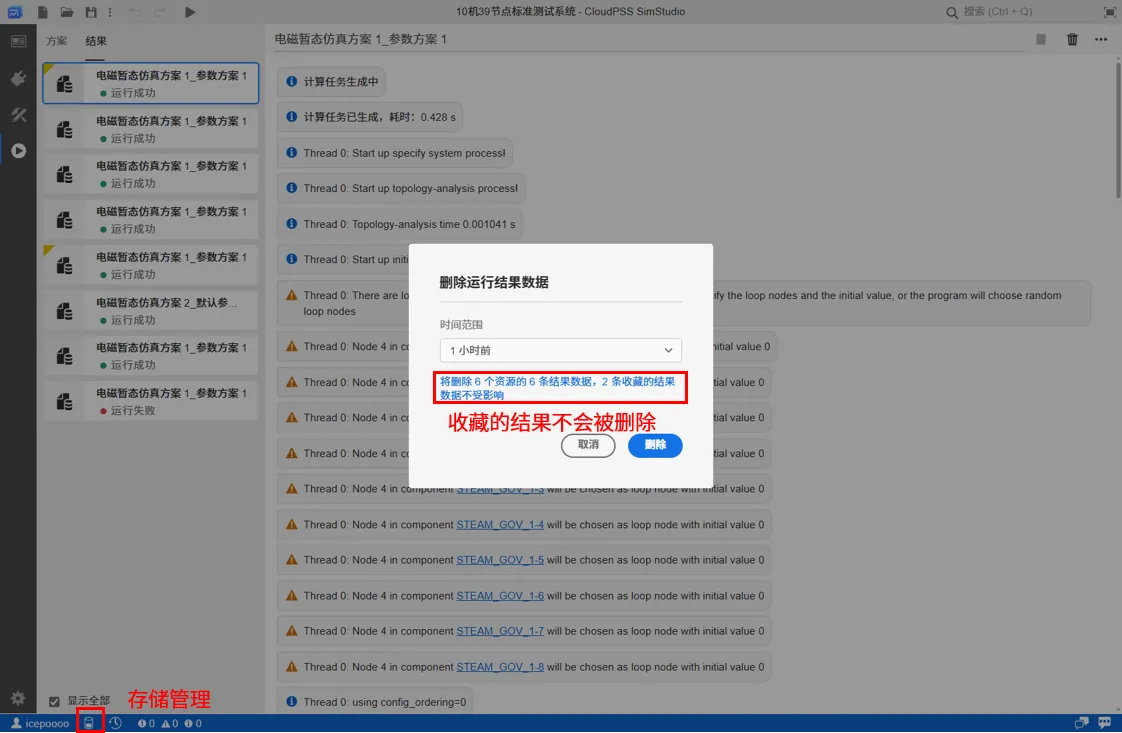Open the STEAM_GOV_1-4 component link
The image size is (1122, 733).
[x=500, y=525]
